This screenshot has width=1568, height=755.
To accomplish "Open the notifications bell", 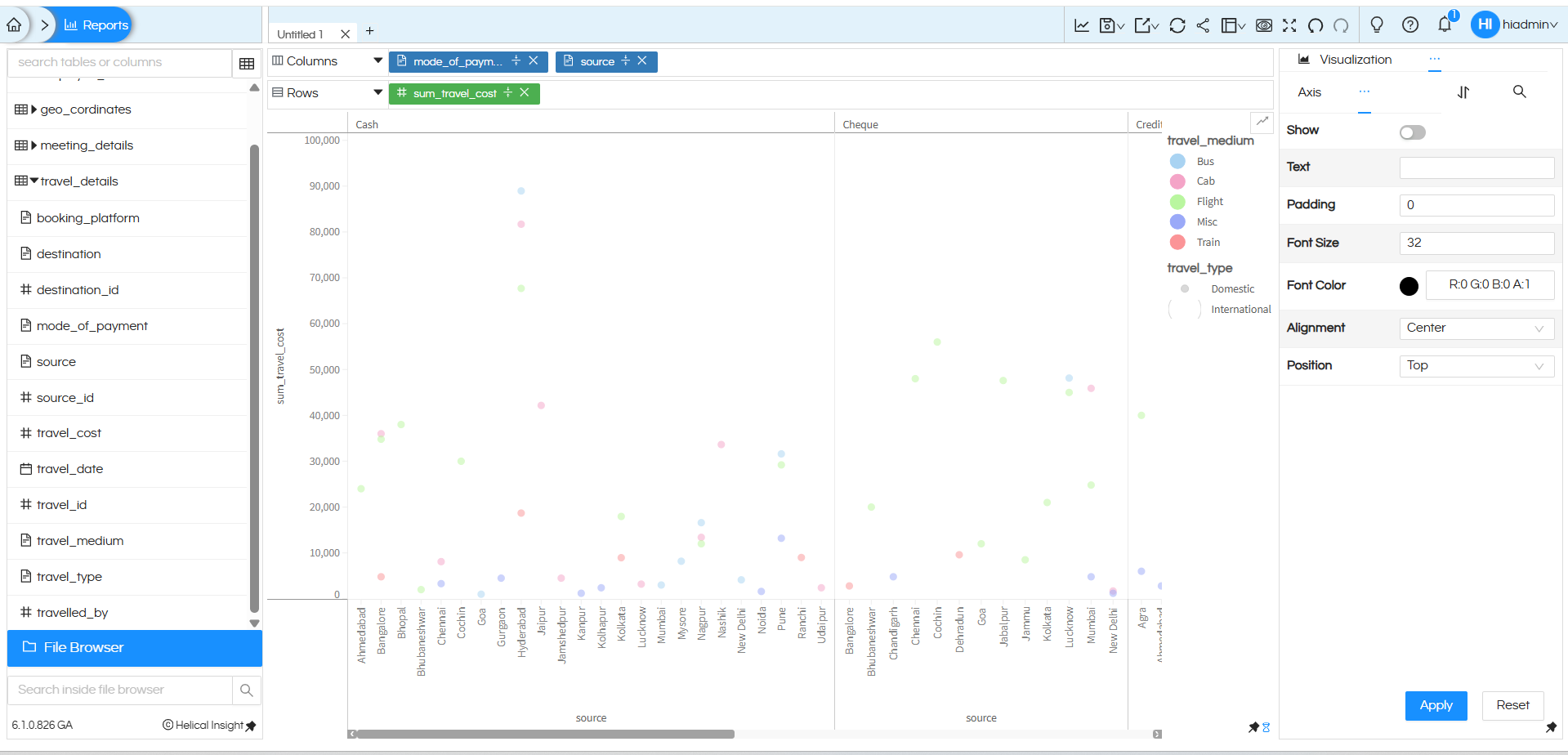I will [1445, 25].
